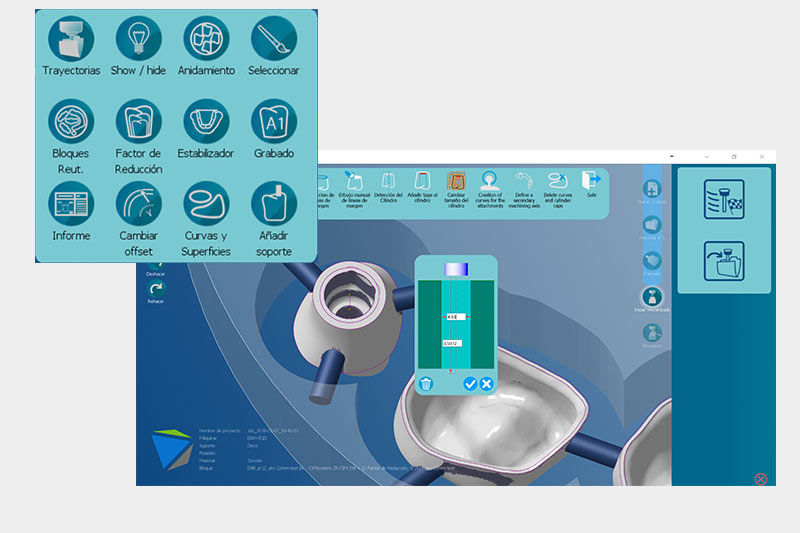Viewport: 800px width, 533px height.
Task: Click the export-to-folder icon in right panel
Action: [724, 261]
